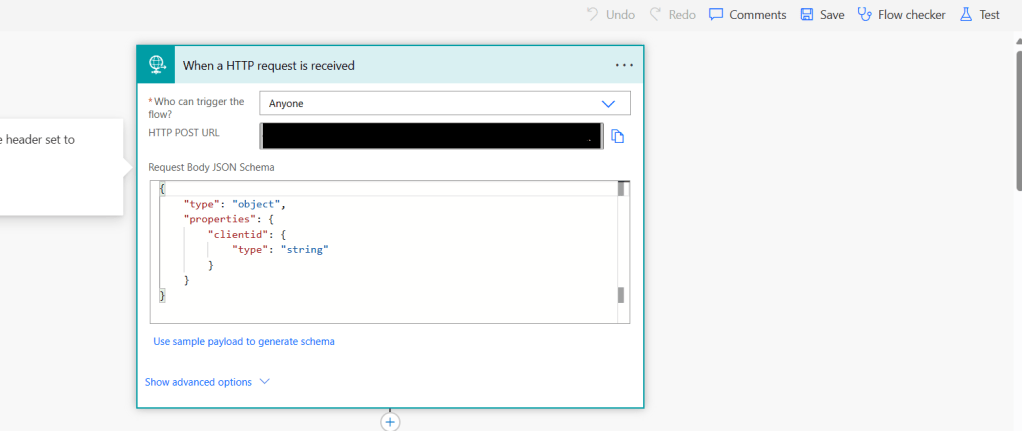The height and width of the screenshot is (431, 1022).
Task: Open the trigger card ellipsis menu
Action: tap(624, 65)
